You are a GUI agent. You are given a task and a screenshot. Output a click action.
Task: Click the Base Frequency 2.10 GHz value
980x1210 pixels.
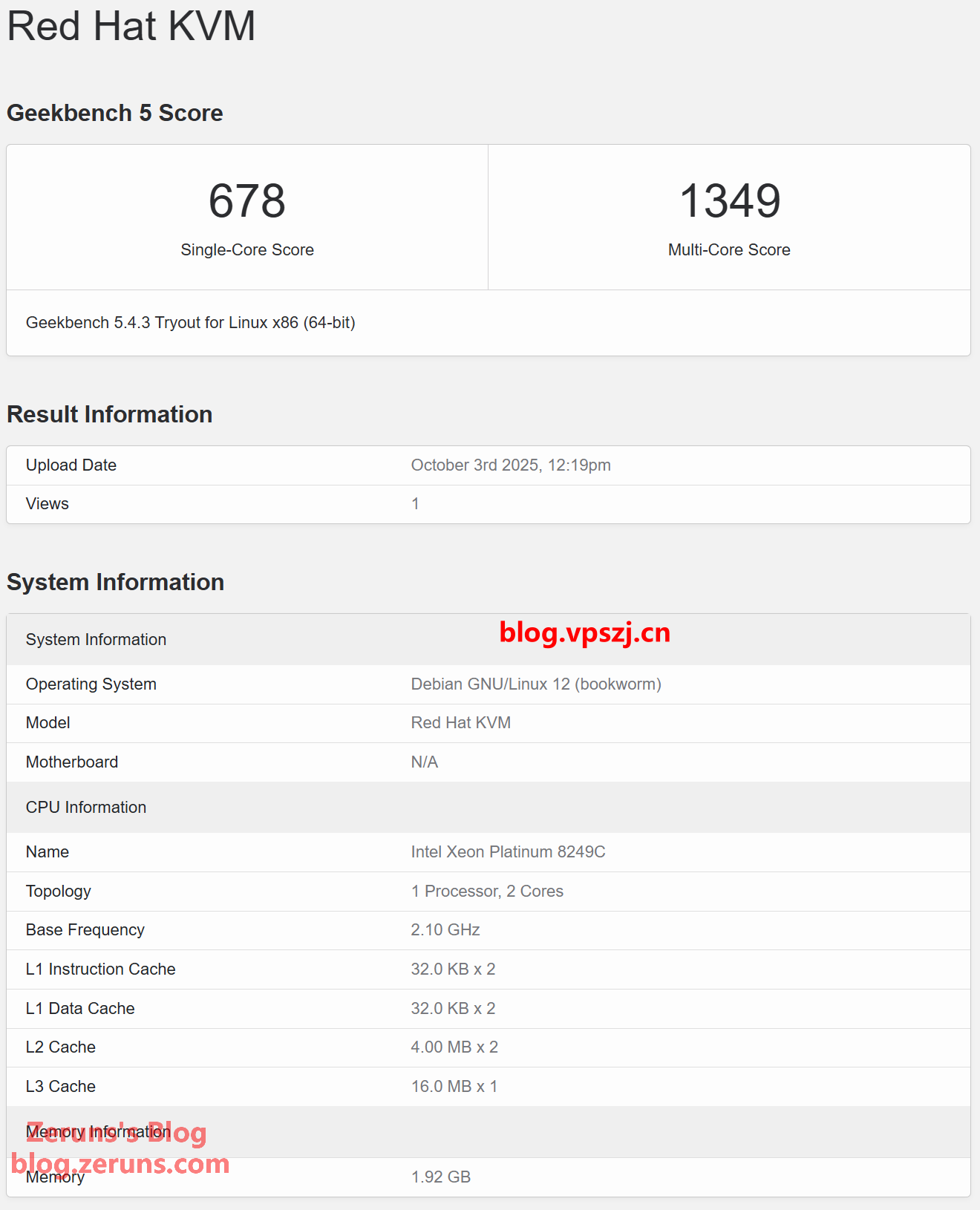pyautogui.click(x=445, y=930)
